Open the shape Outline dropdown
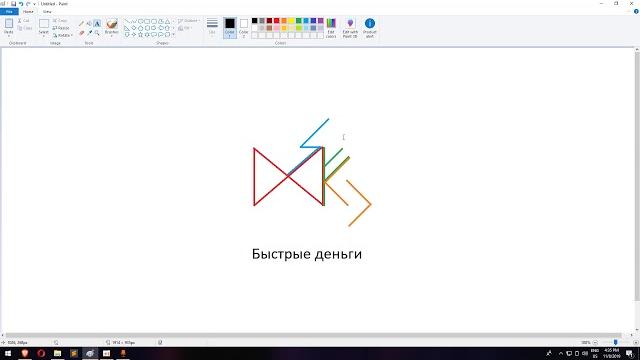 (189, 21)
